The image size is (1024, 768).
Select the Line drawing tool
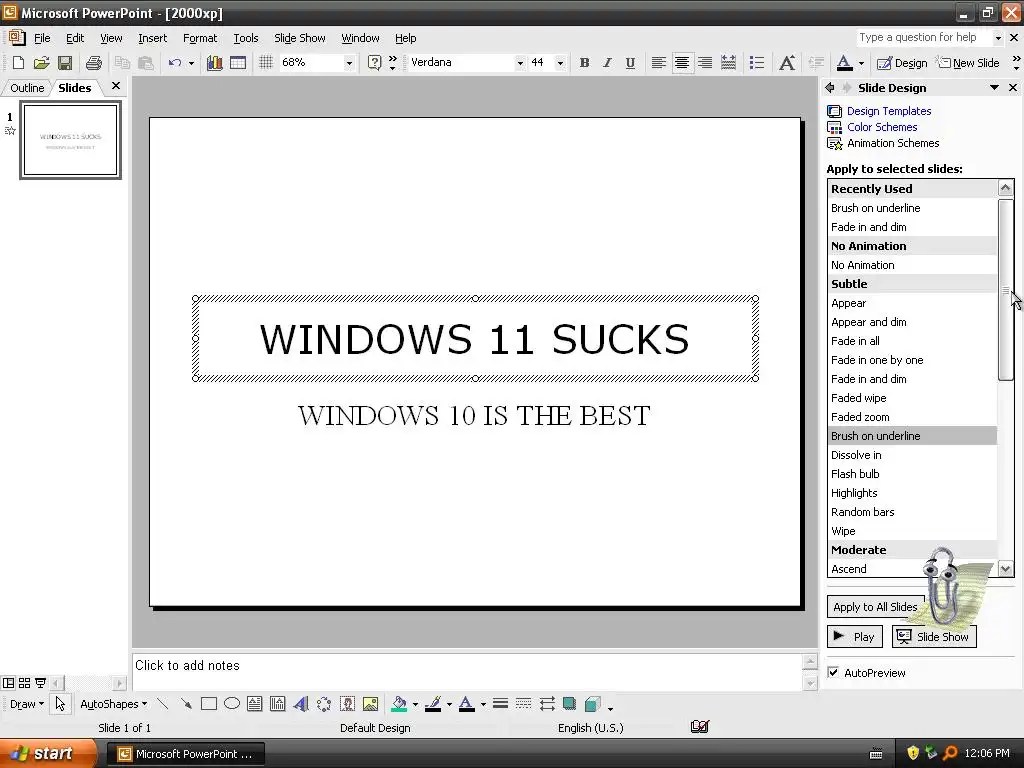[163, 704]
